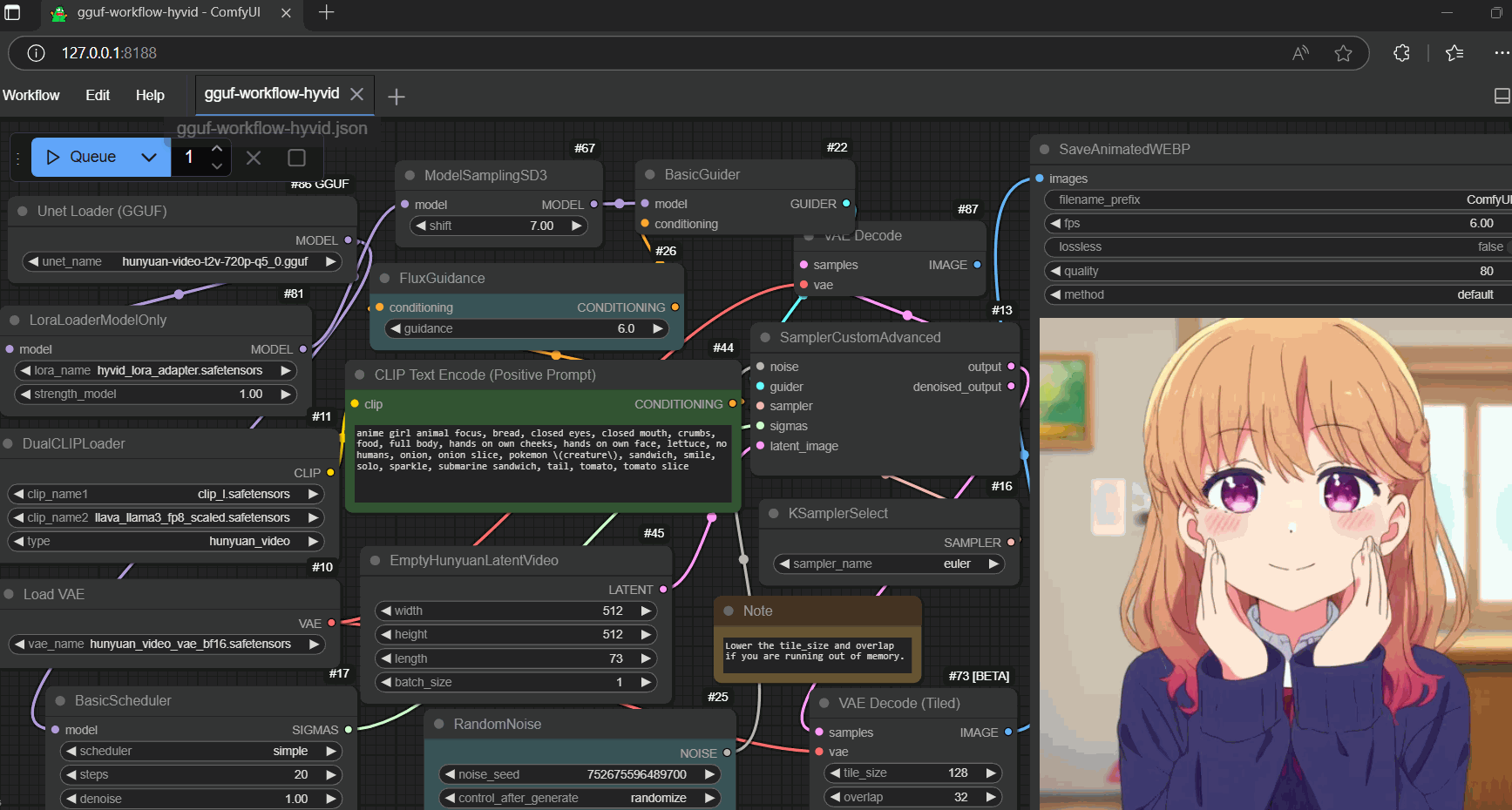1512x810 pixels.
Task: Increase the width value arrow
Action: click(x=646, y=611)
